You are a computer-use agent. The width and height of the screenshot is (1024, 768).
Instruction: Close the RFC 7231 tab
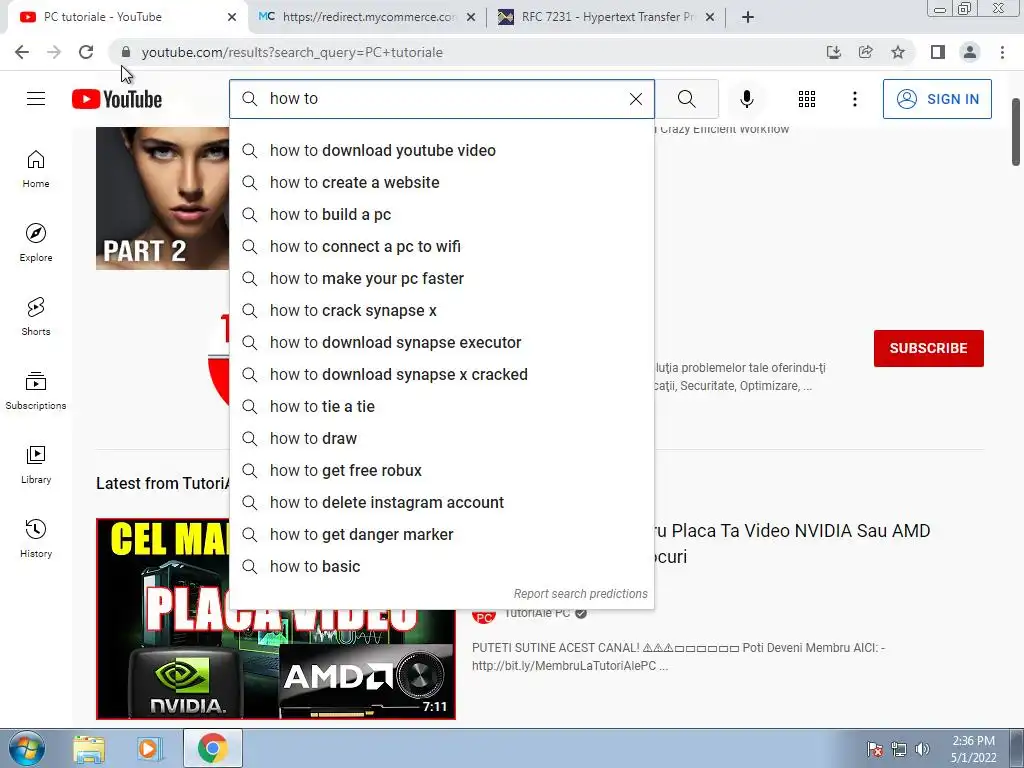click(710, 17)
